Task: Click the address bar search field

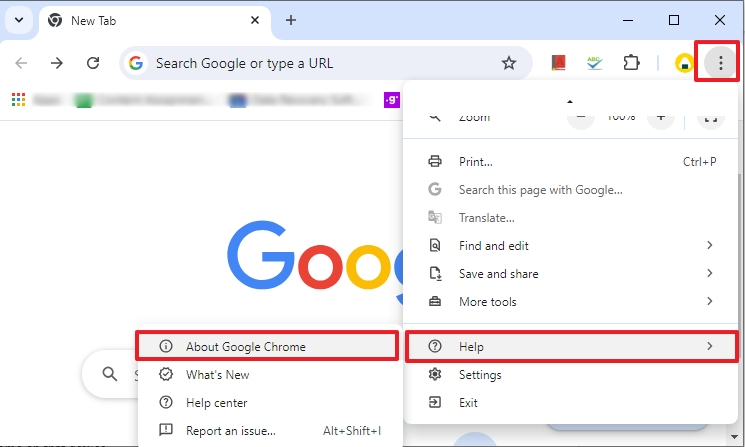Action: click(x=325, y=63)
